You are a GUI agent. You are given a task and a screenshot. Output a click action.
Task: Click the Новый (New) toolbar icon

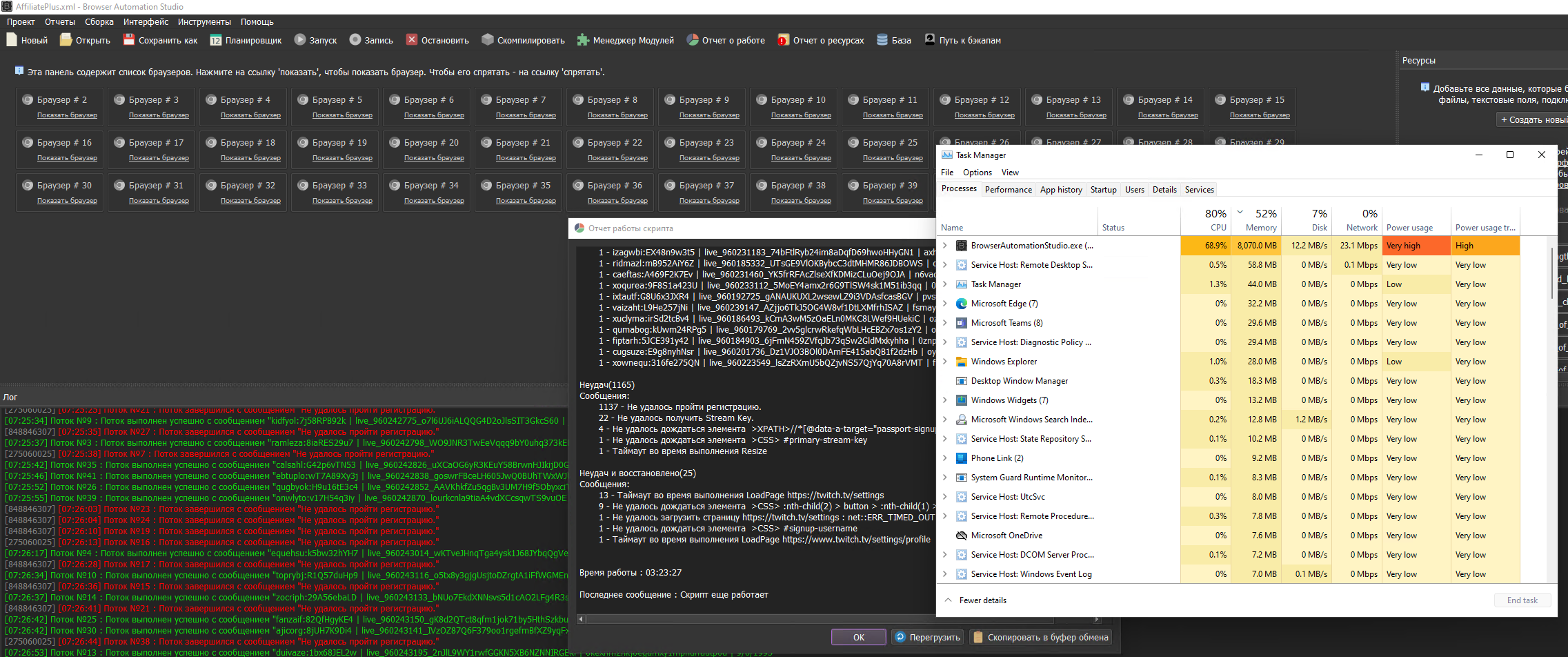coord(12,40)
